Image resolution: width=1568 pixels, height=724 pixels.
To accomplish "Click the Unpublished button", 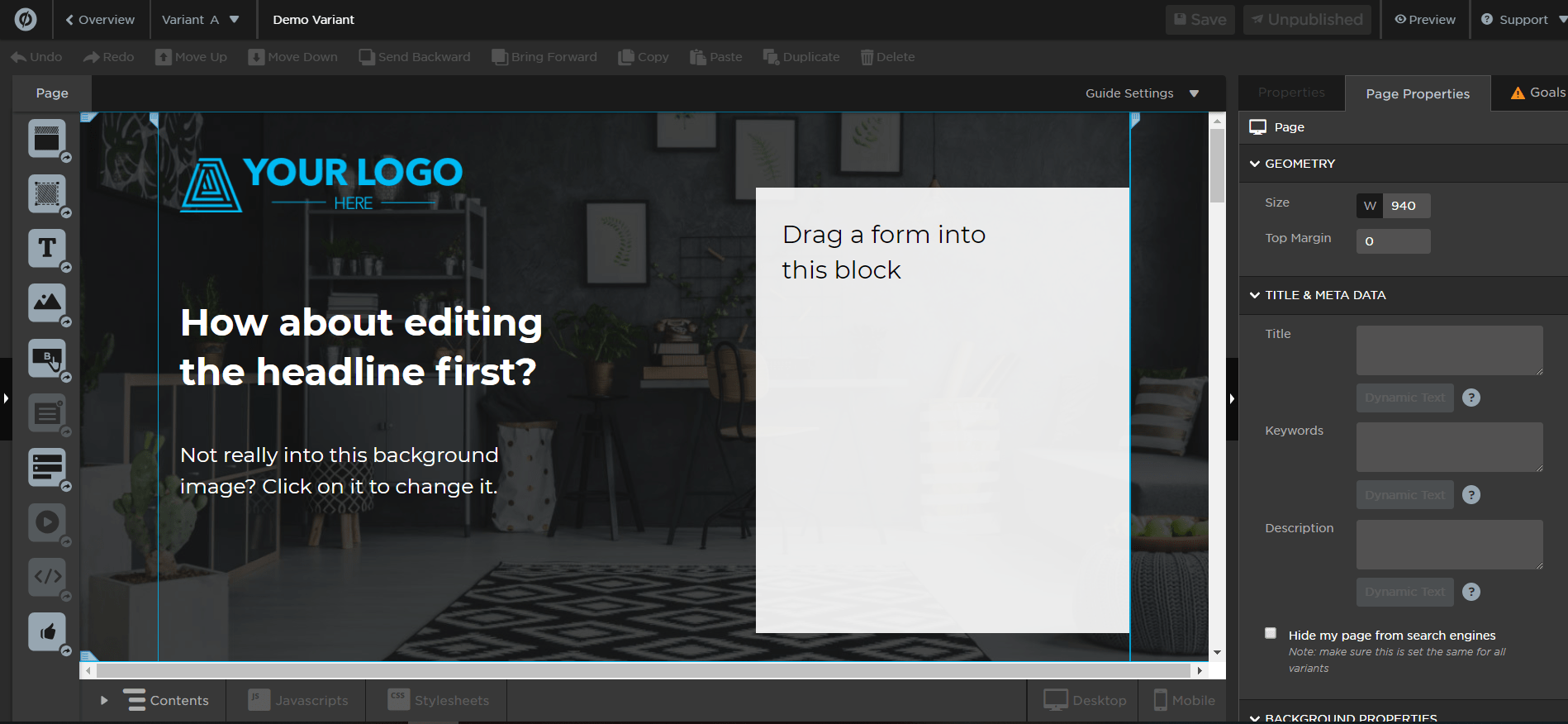I will [1306, 20].
